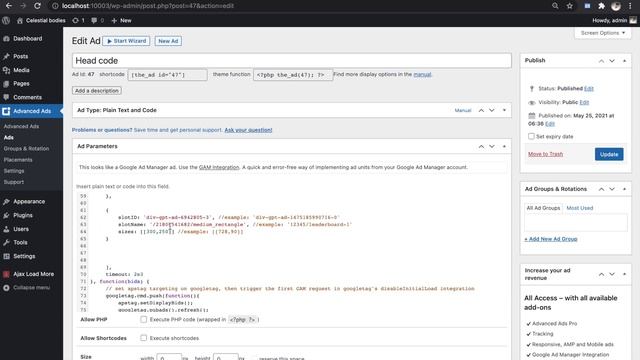Click the browser zoom magnifier icon
This screenshot has height=360, width=640.
pos(555,6)
